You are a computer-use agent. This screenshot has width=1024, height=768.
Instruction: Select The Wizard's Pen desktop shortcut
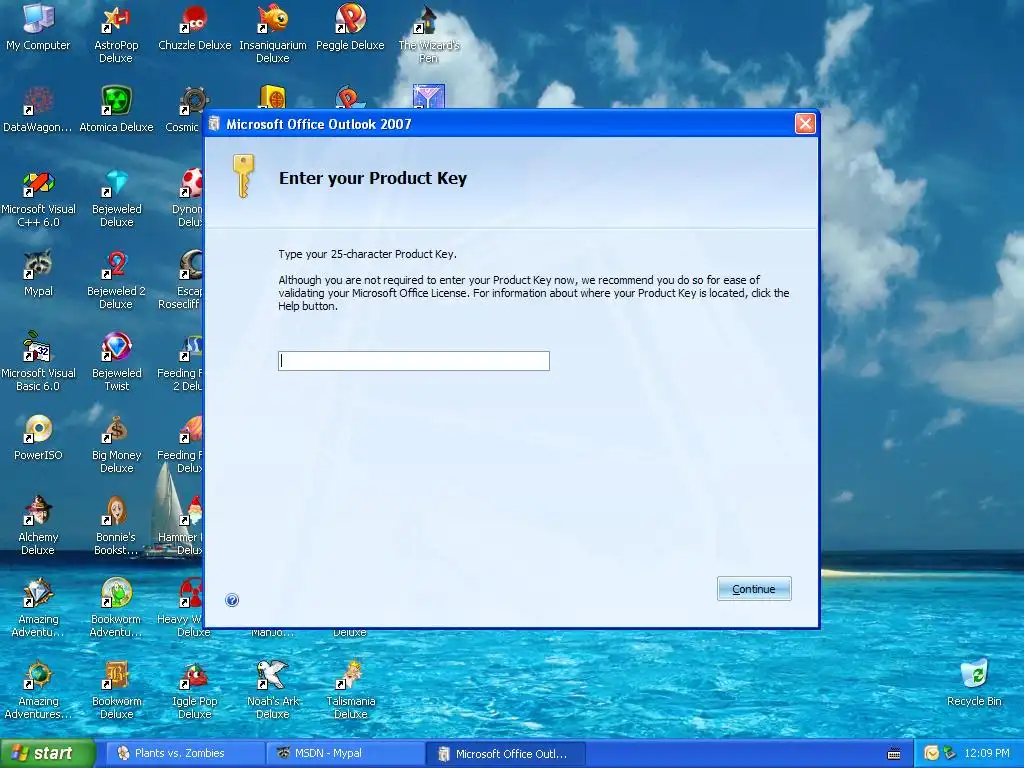428,33
